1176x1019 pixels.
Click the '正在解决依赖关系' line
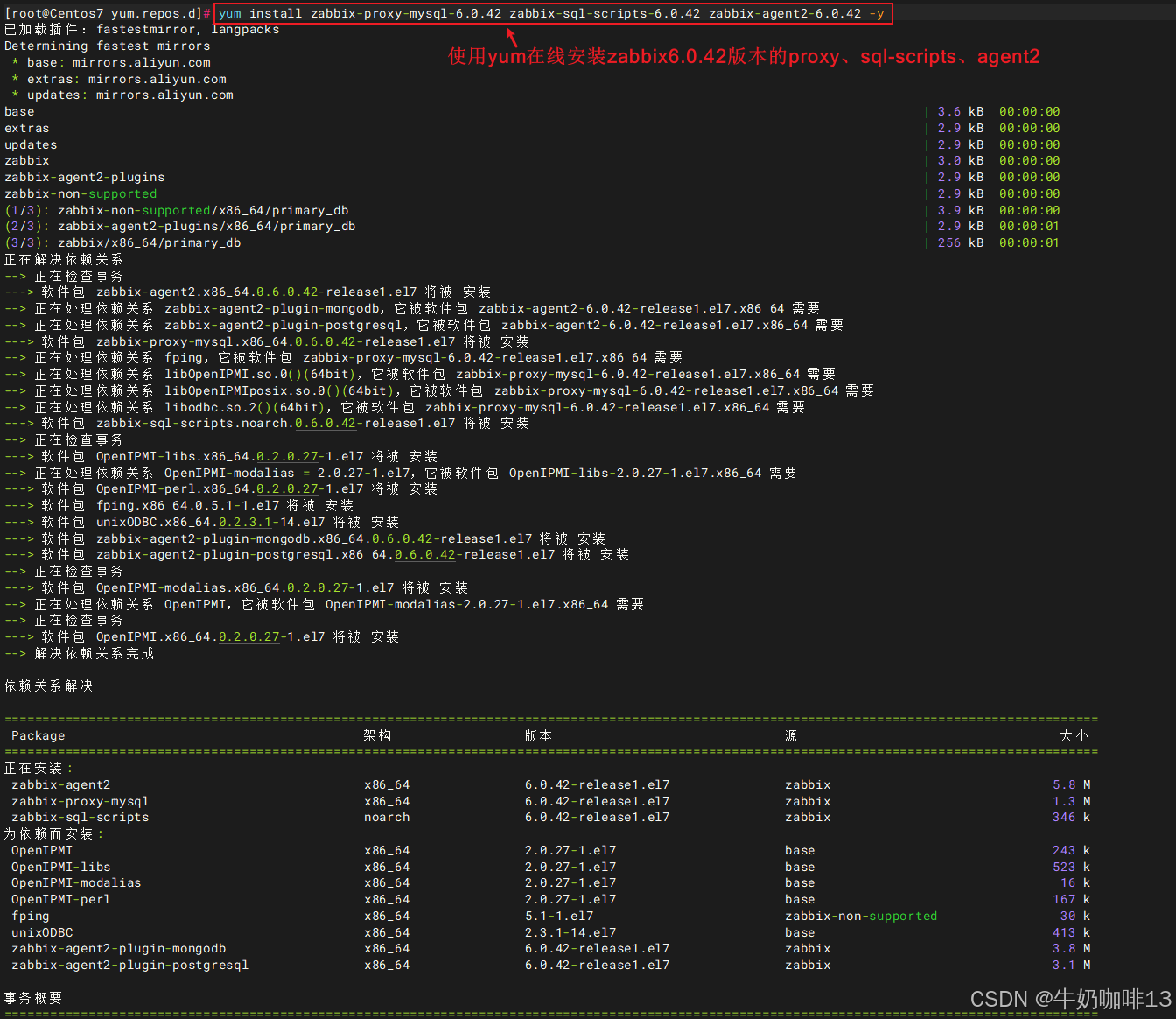63,260
